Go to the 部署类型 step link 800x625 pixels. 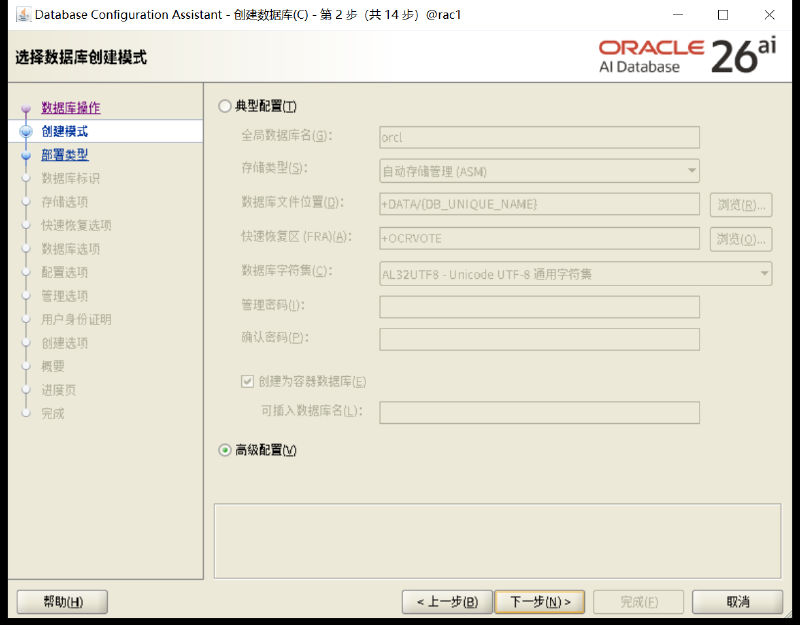click(65, 155)
